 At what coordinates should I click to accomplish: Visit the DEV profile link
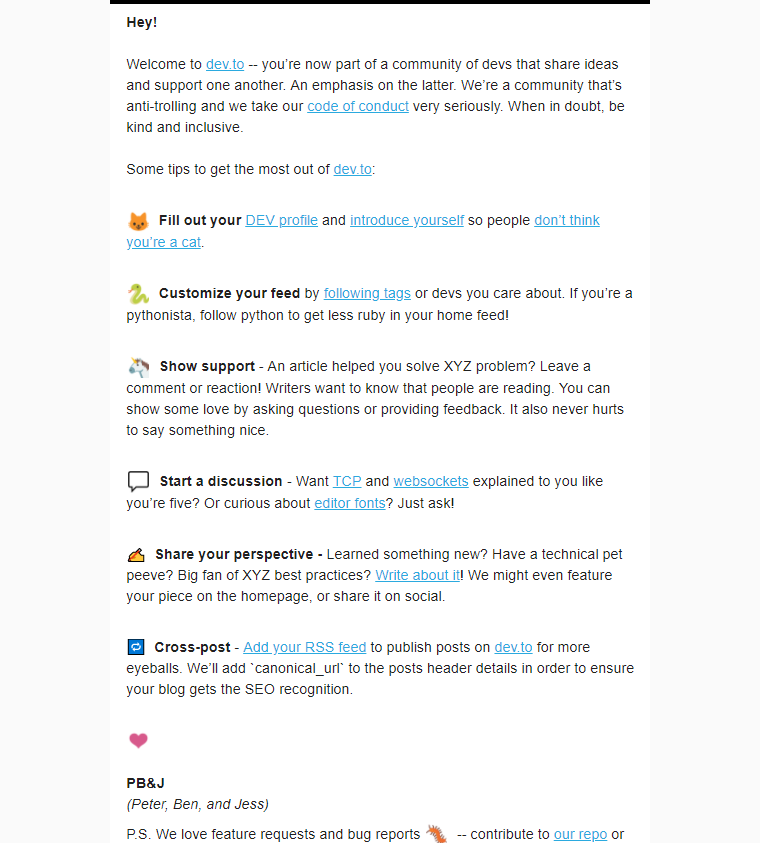[282, 220]
